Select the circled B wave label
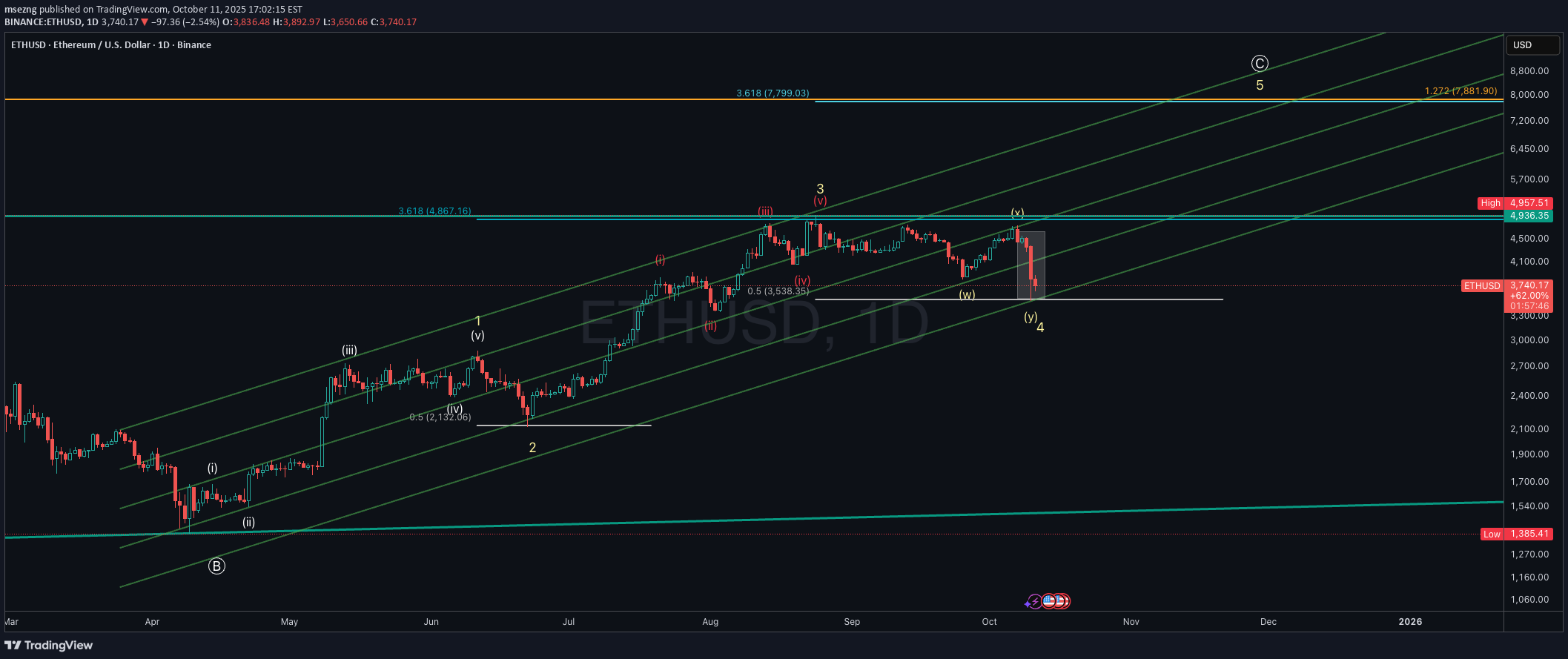 click(x=216, y=566)
